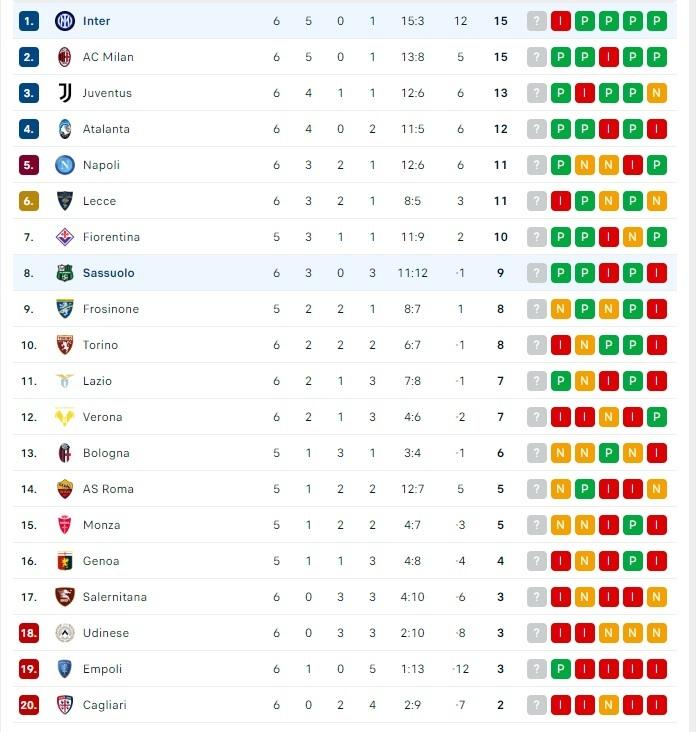The height and width of the screenshot is (732, 696).
Task: Open the Juventus logo icon
Action: 65,93
